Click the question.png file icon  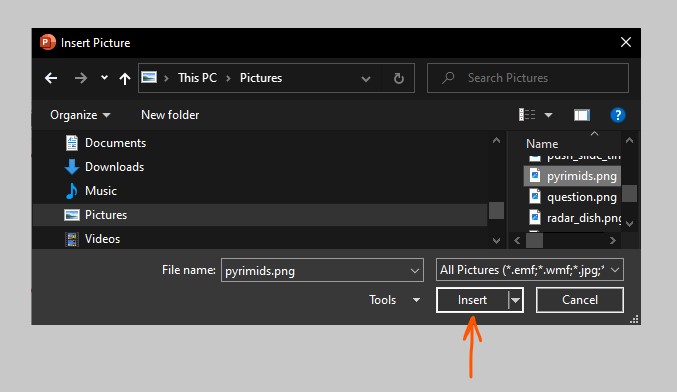pyautogui.click(x=535, y=196)
